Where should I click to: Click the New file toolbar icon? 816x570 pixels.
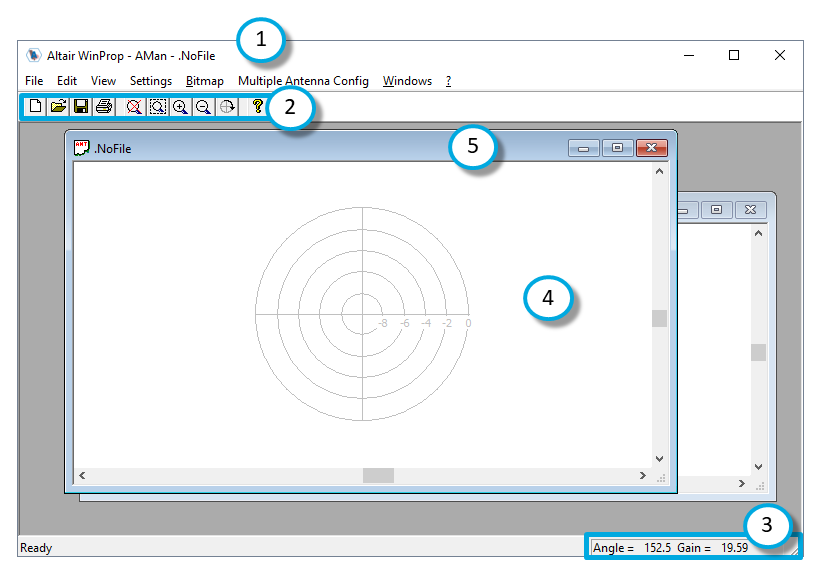click(x=36, y=106)
